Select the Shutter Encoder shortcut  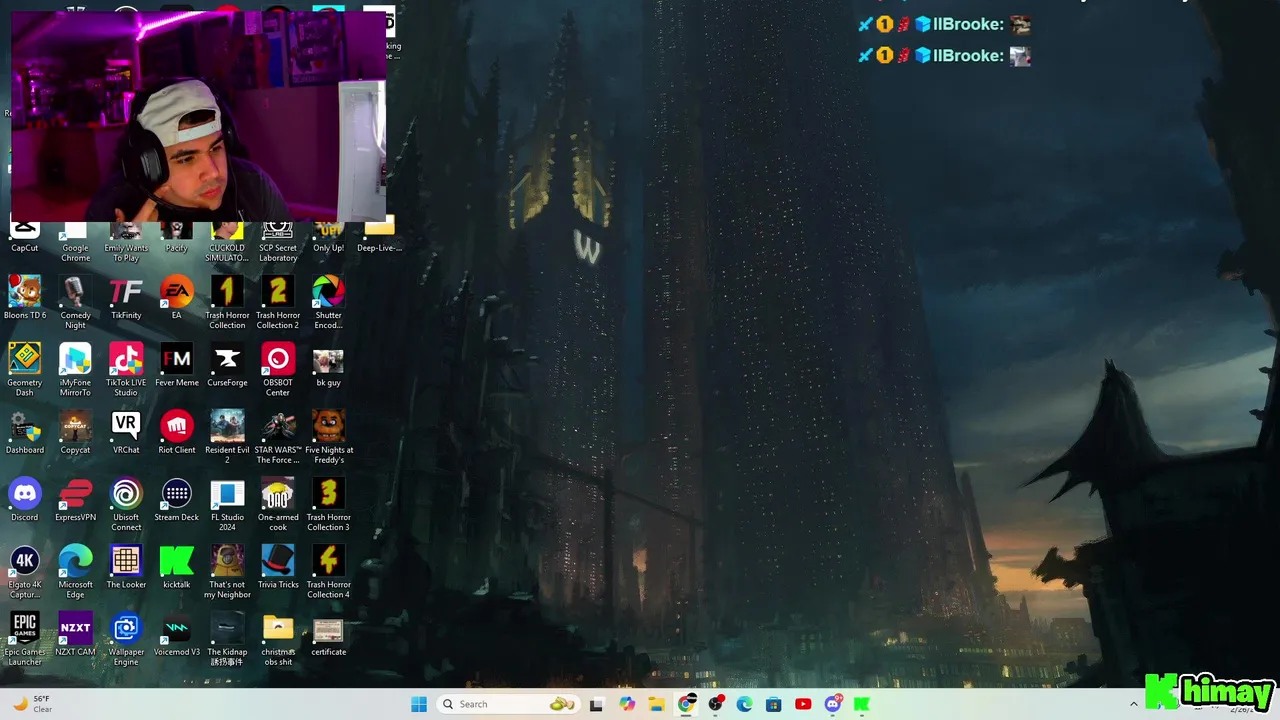pyautogui.click(x=328, y=303)
